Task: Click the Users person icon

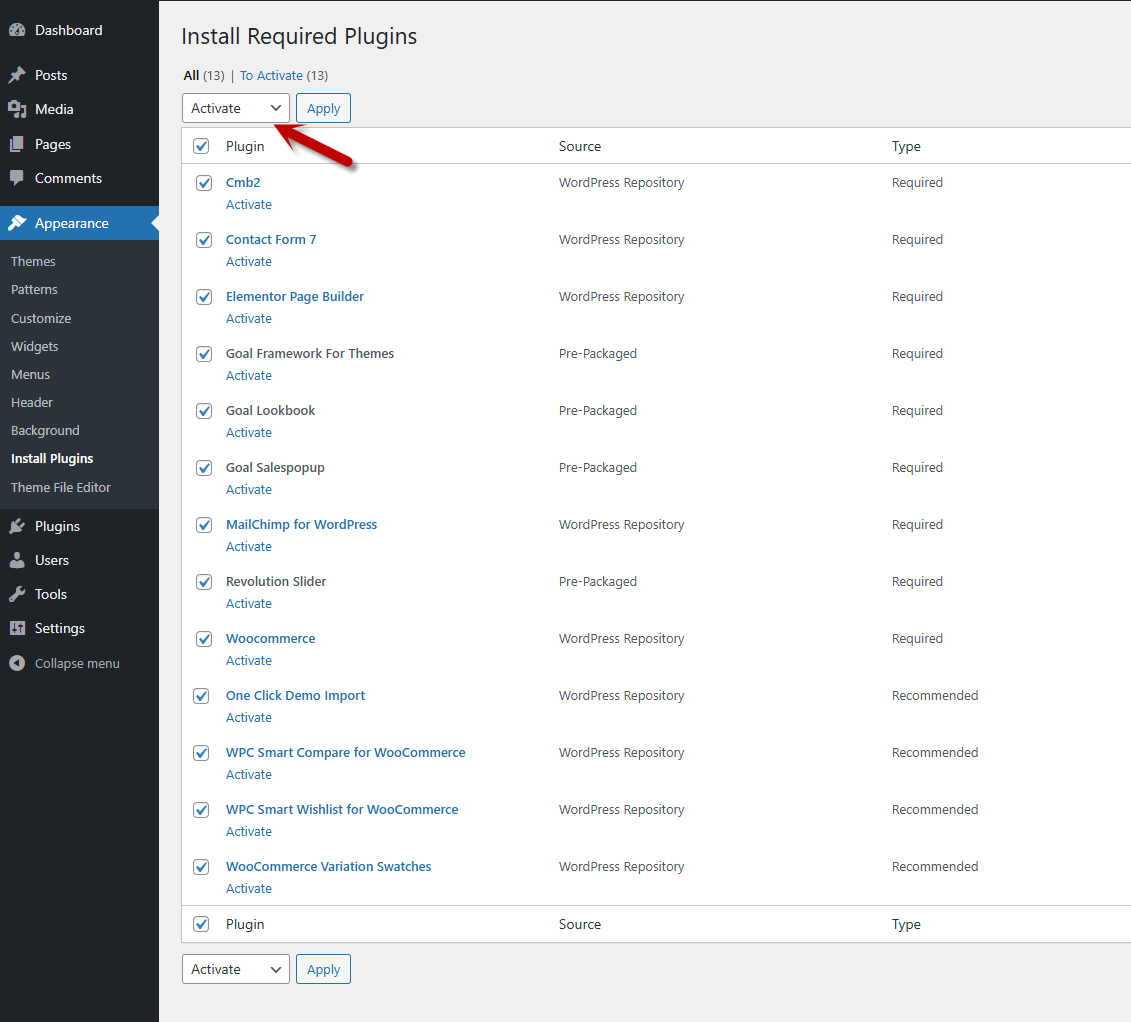Action: 17,560
